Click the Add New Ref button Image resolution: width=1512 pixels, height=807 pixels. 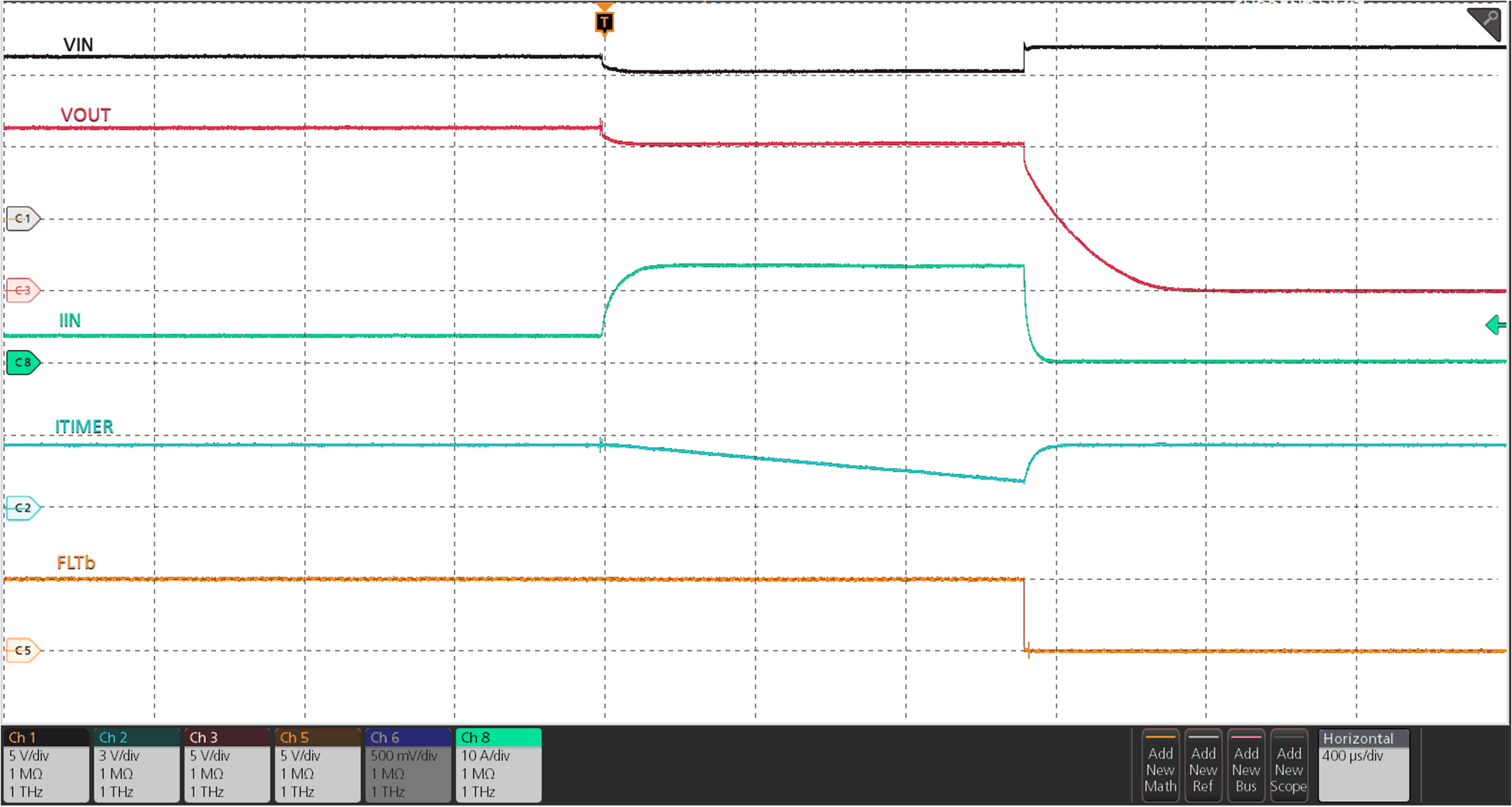pos(1203,767)
